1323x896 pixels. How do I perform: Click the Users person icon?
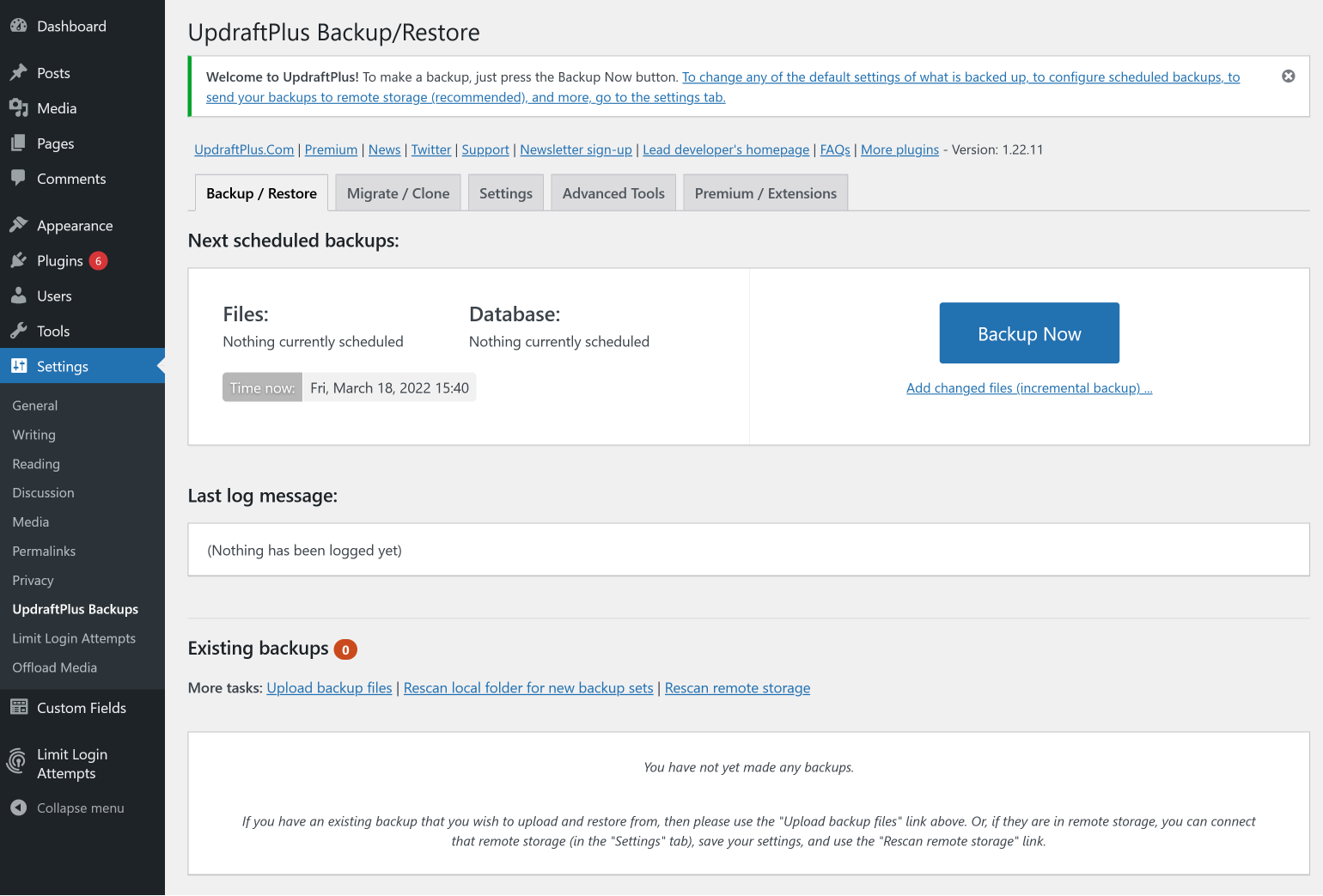tap(19, 296)
